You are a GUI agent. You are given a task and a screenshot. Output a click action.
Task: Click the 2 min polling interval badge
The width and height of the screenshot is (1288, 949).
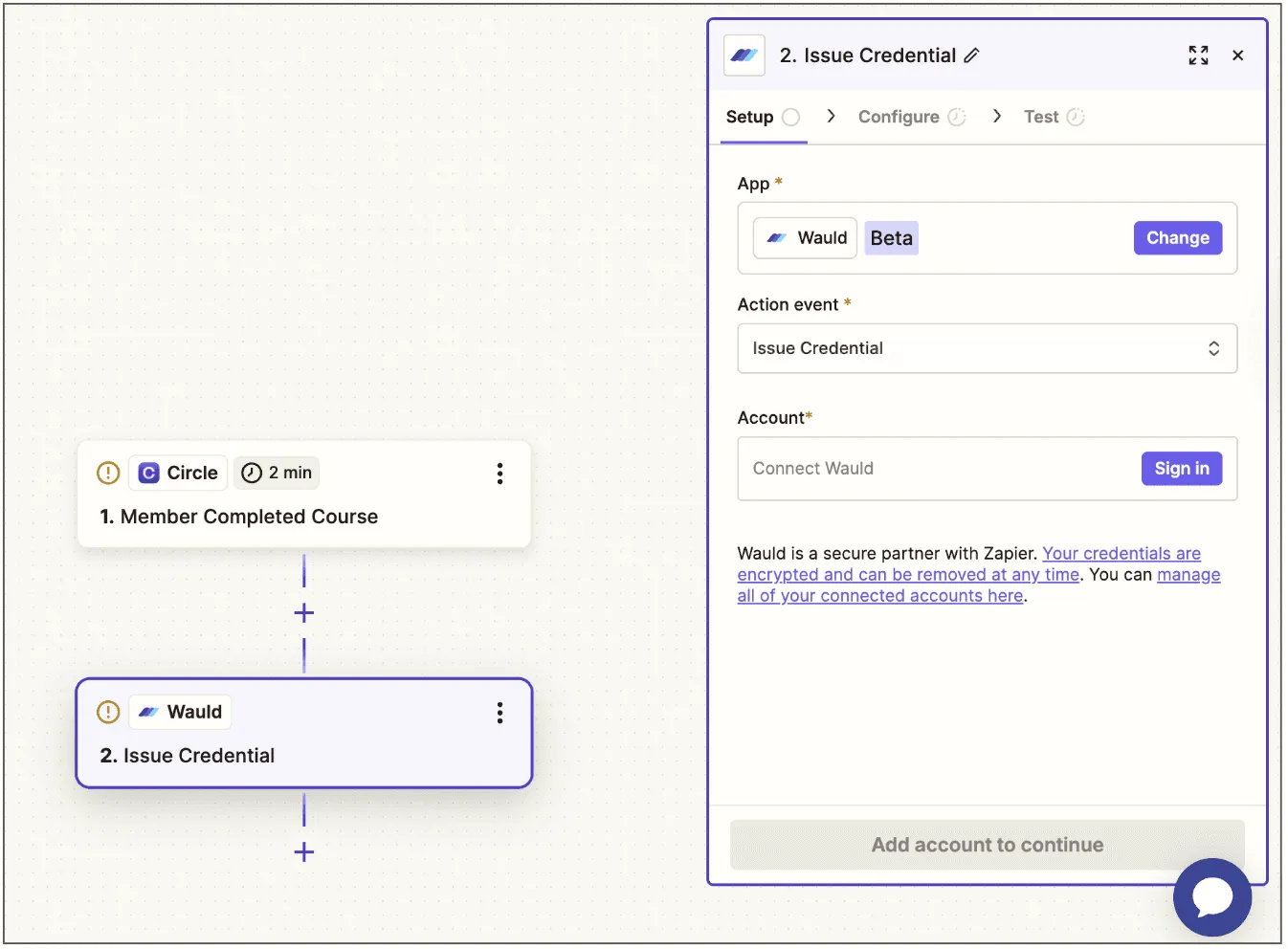277,473
